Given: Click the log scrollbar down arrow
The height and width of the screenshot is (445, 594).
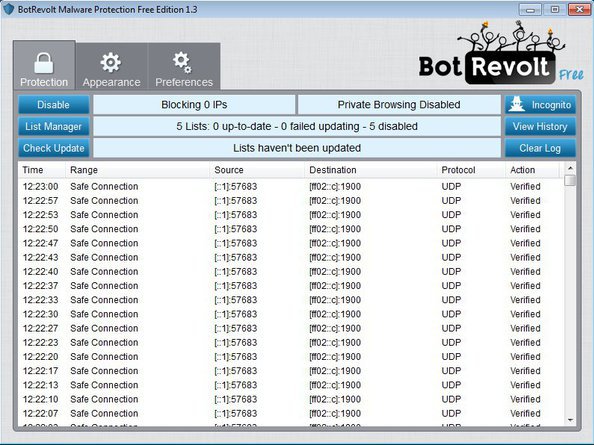Looking at the screenshot, I should tap(570, 420).
